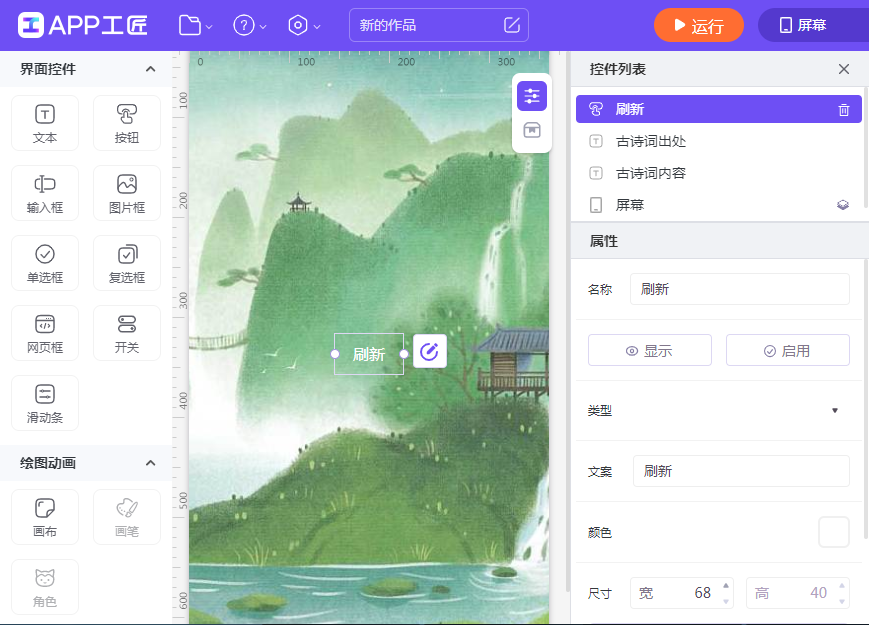
Task: Toggle the 启用 enabled button
Action: click(788, 350)
